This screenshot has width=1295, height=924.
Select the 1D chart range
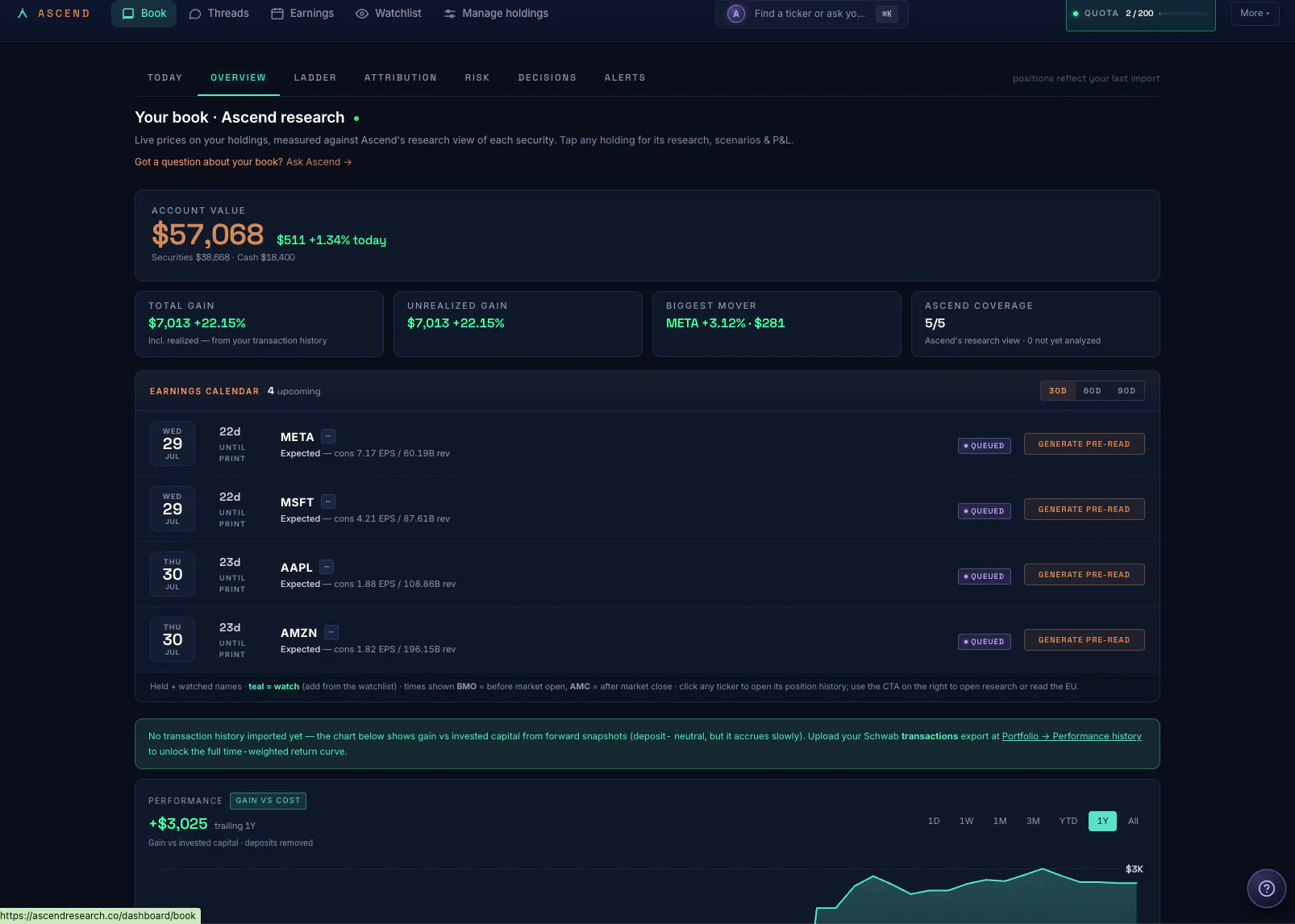click(934, 821)
